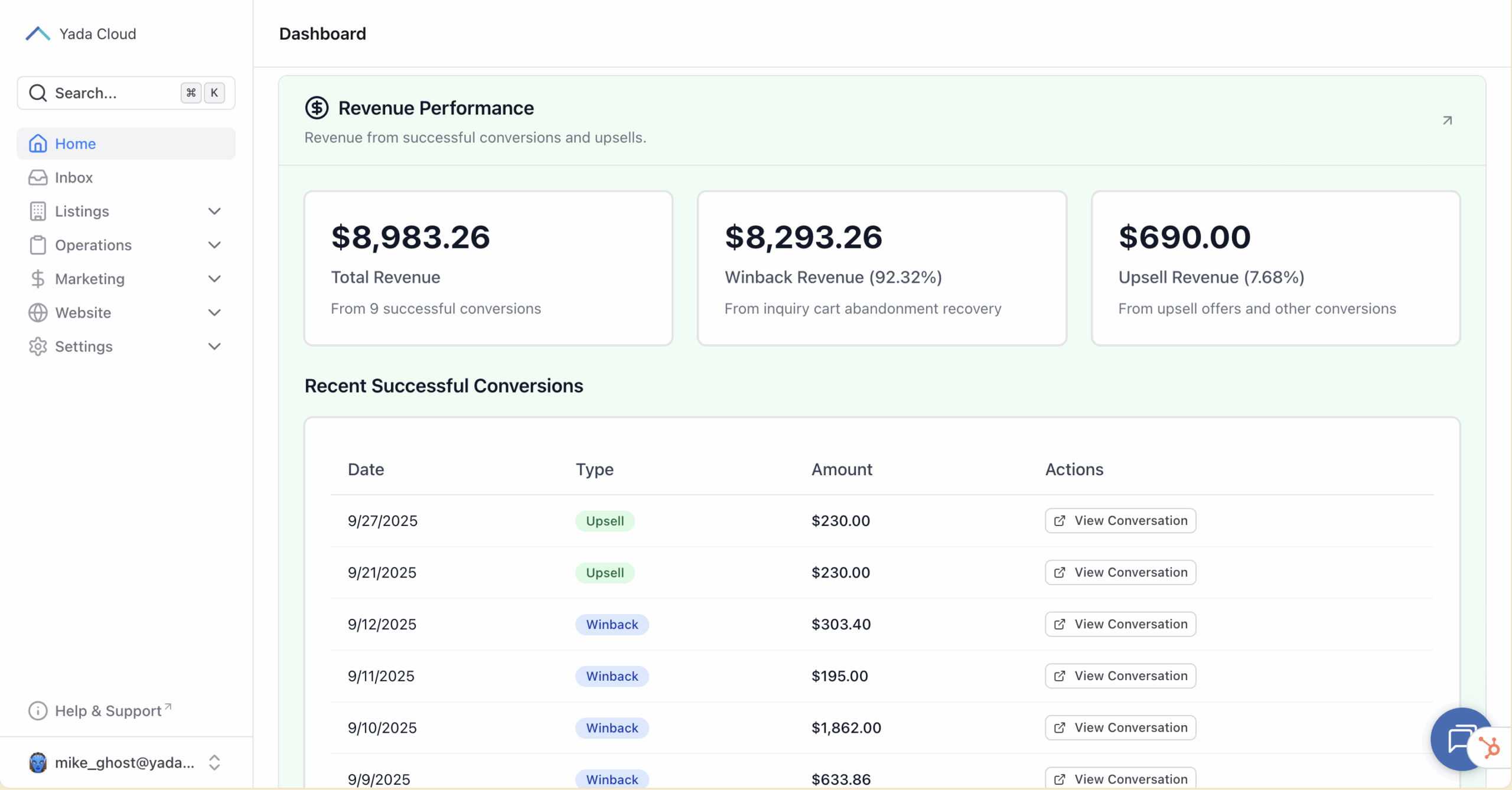1512x790 pixels.
Task: Expand the Listings menu chevron
Action: [x=214, y=211]
